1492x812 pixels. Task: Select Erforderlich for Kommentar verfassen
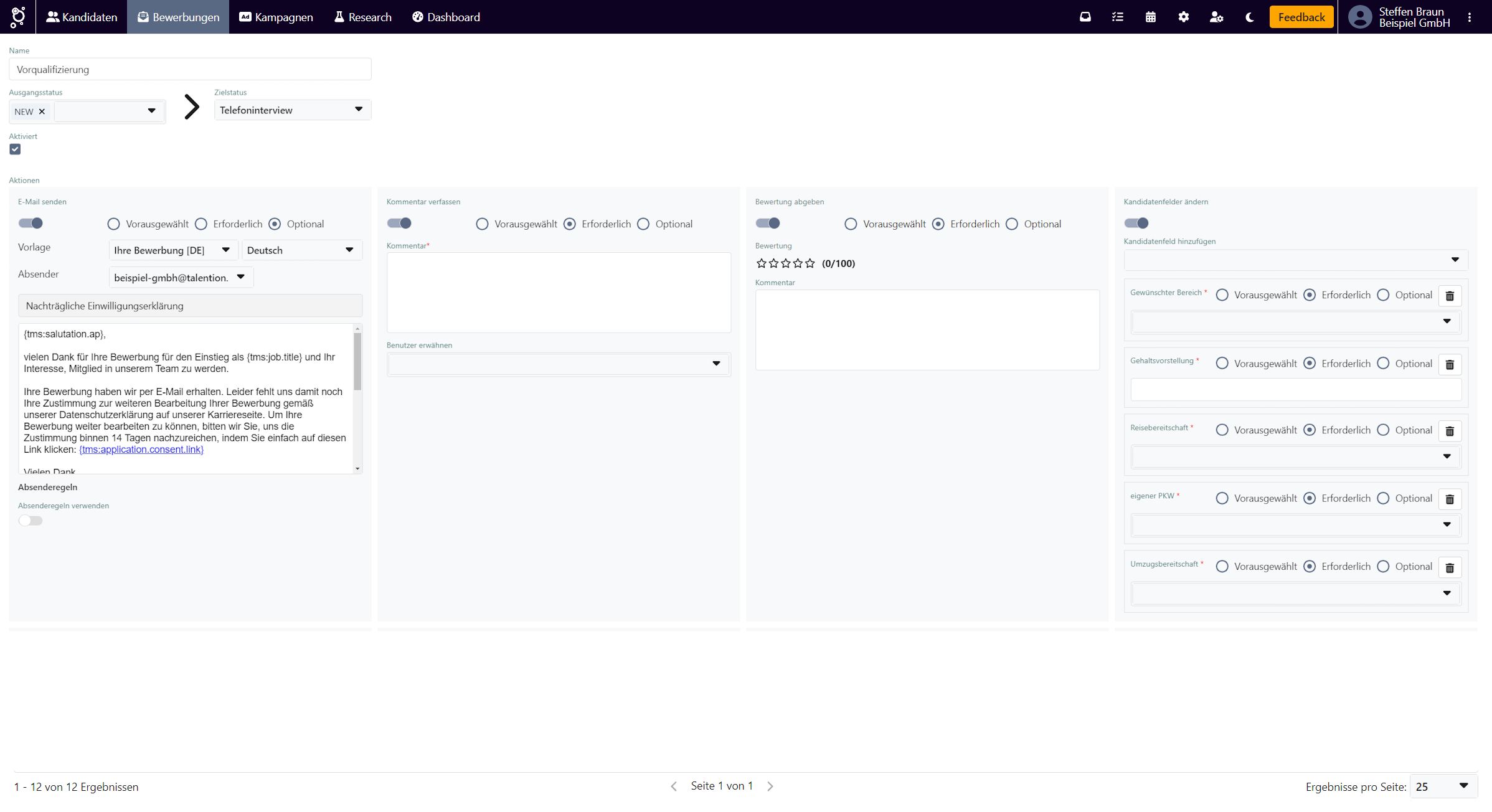tap(569, 224)
